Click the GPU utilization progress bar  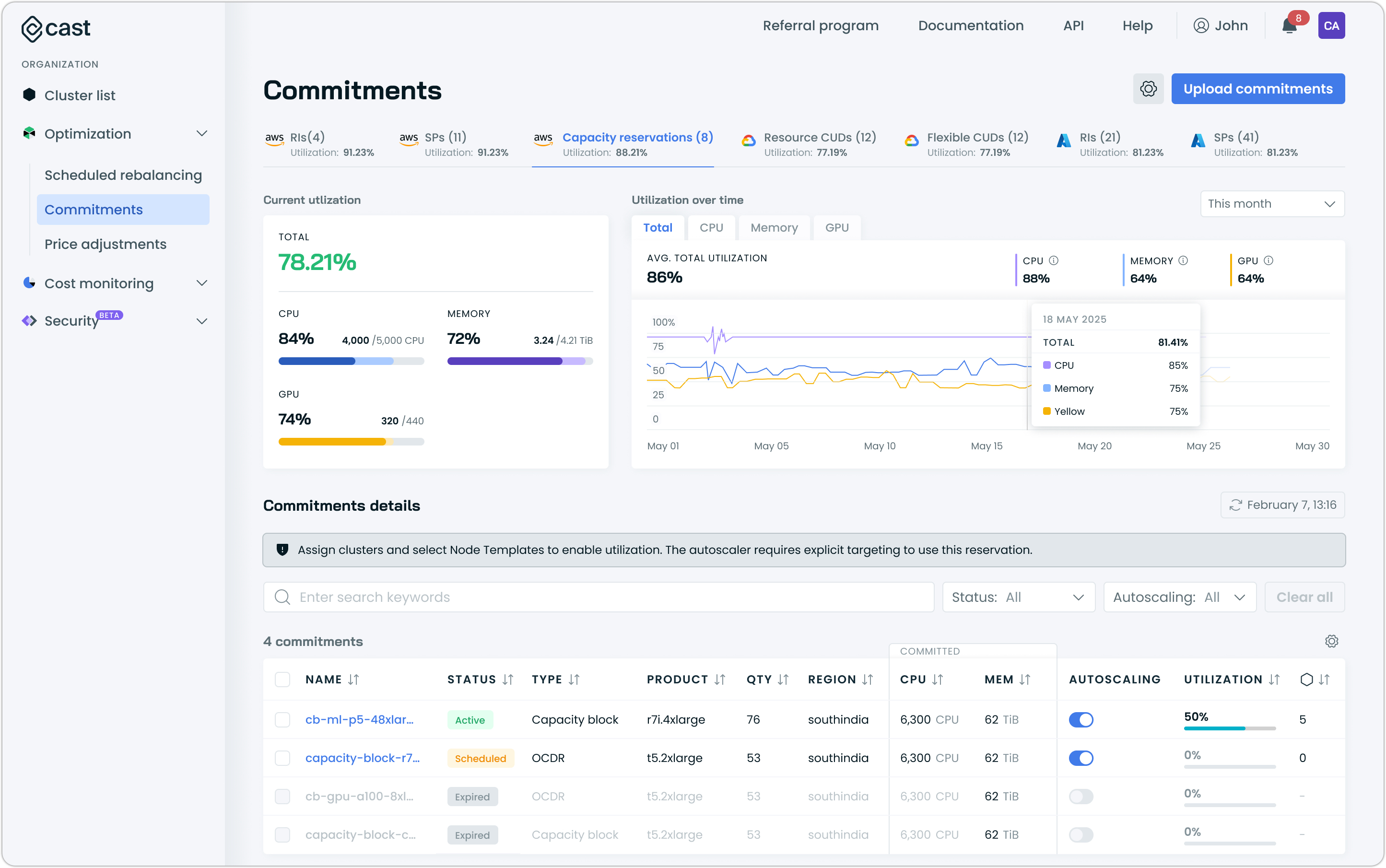pos(351,442)
